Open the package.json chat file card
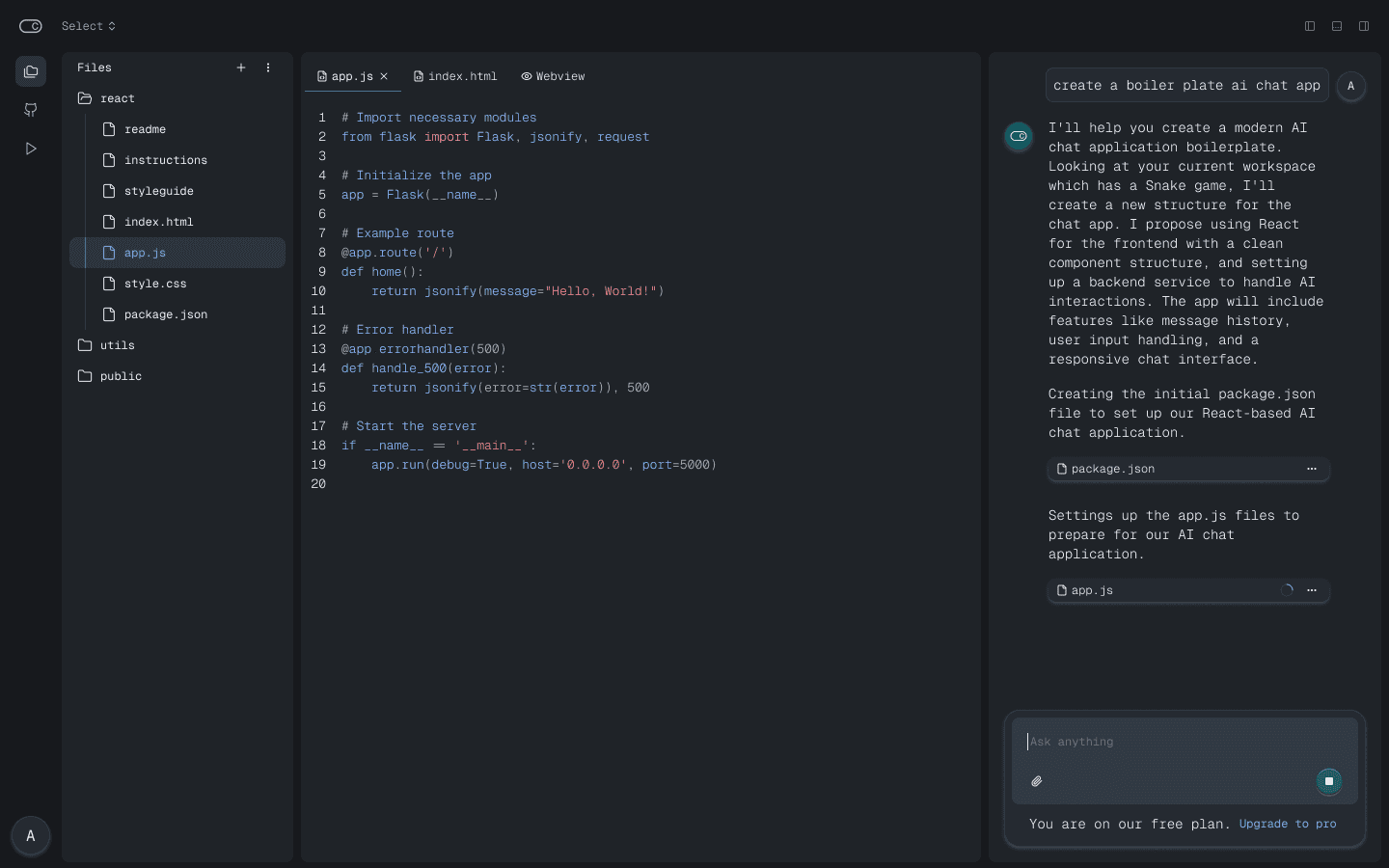Screen dimensions: 1389x868 pyautogui.click(x=1188, y=469)
